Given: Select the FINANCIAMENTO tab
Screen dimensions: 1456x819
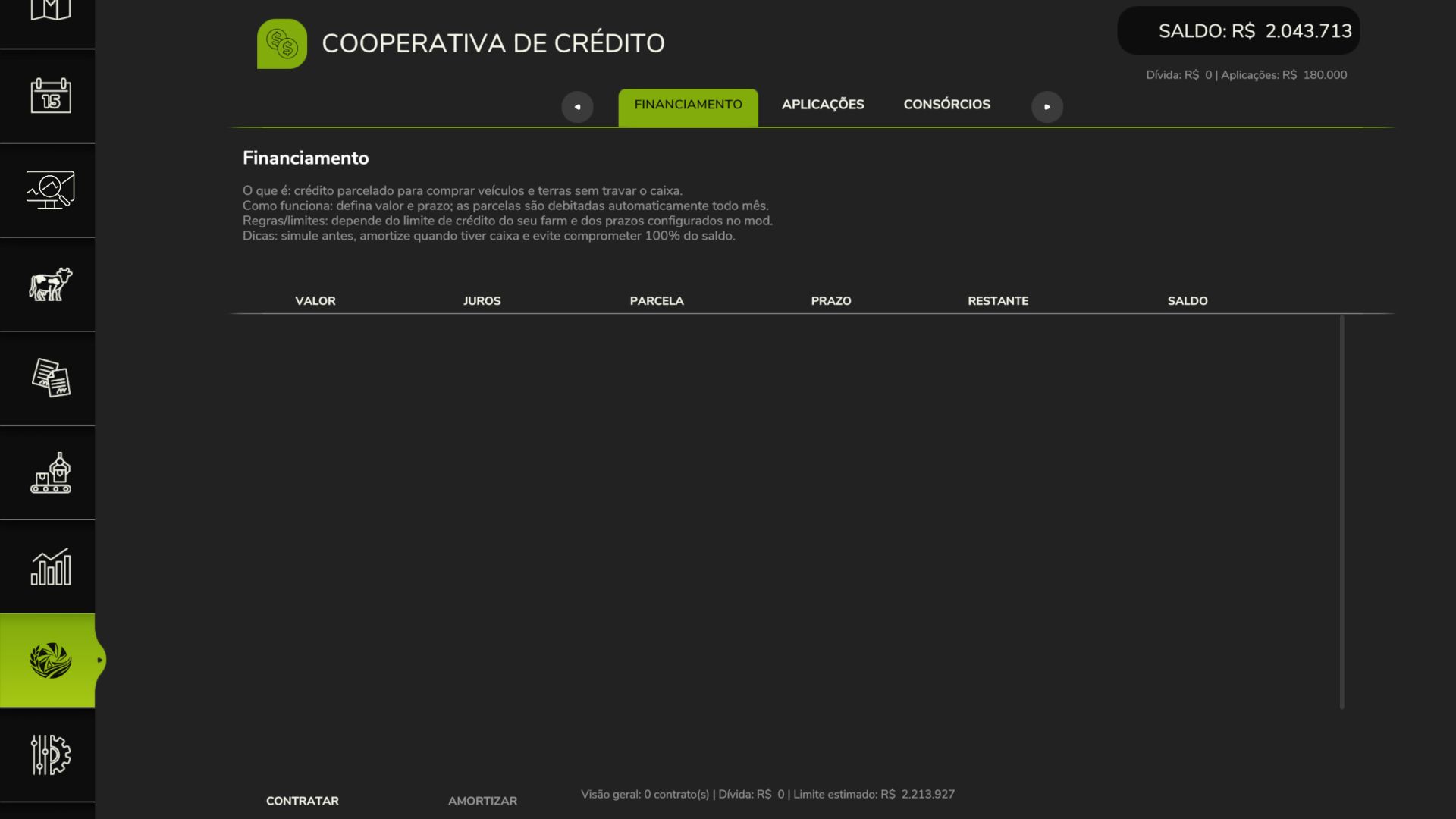Looking at the screenshot, I should [x=688, y=105].
